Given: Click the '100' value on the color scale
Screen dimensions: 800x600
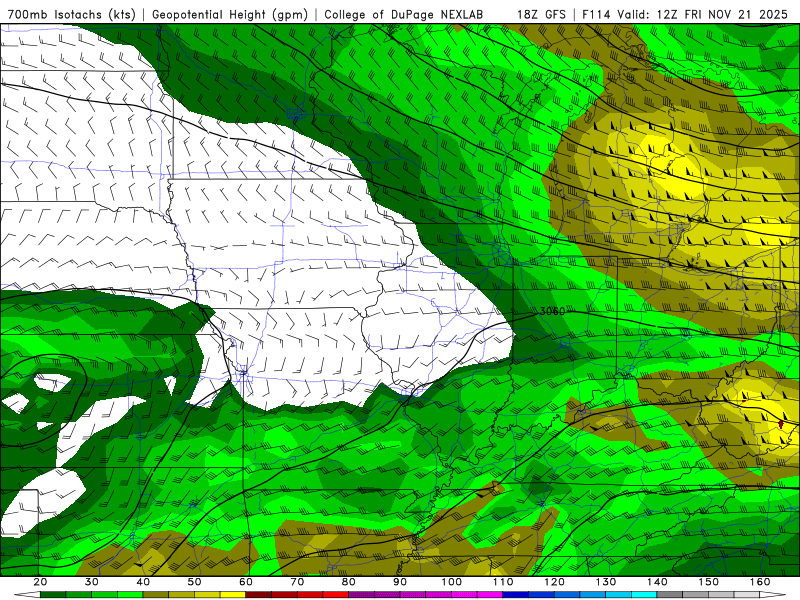Looking at the screenshot, I should click(452, 582).
